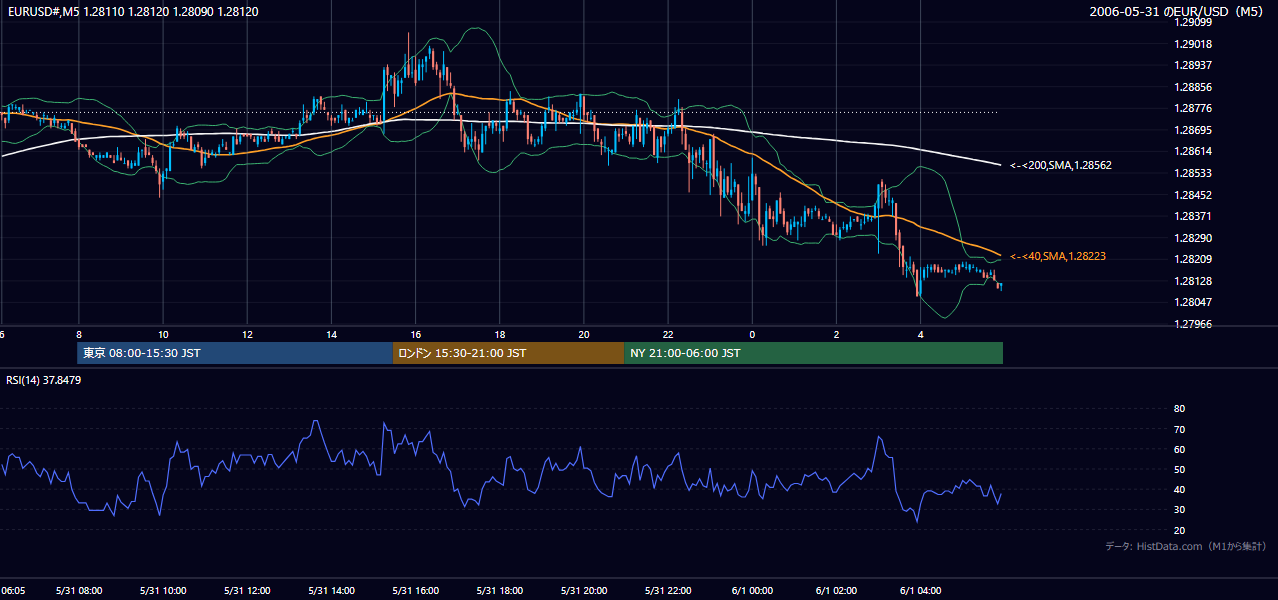1278x600 pixels.
Task: Click the RSI scale value 30
Action: click(x=1179, y=510)
